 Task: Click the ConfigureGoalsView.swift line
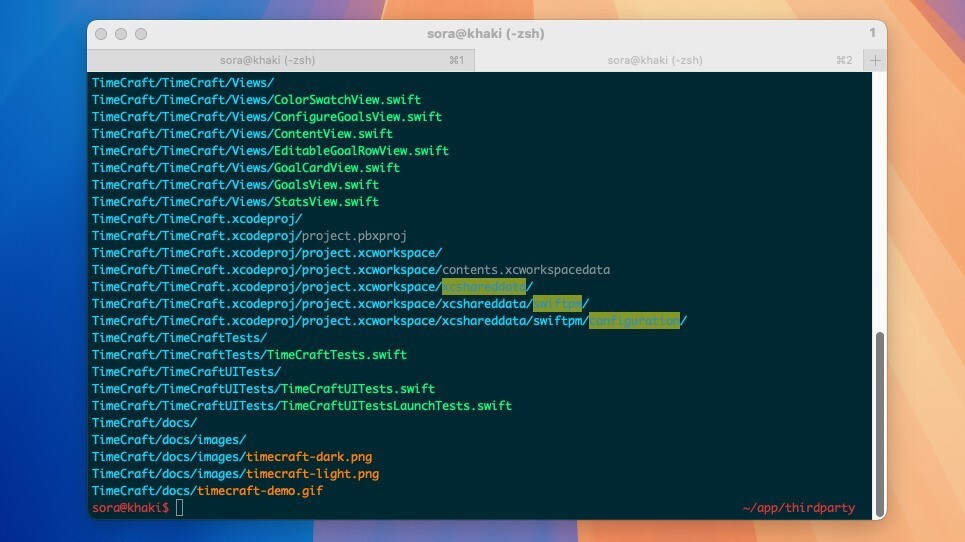click(266, 117)
